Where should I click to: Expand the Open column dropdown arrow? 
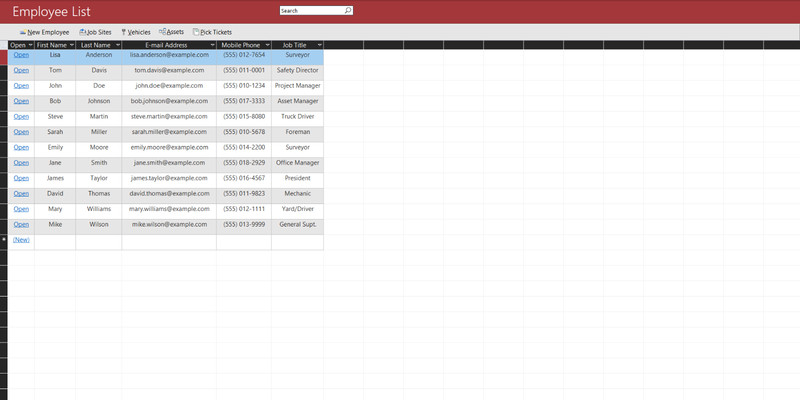(x=31, y=45)
